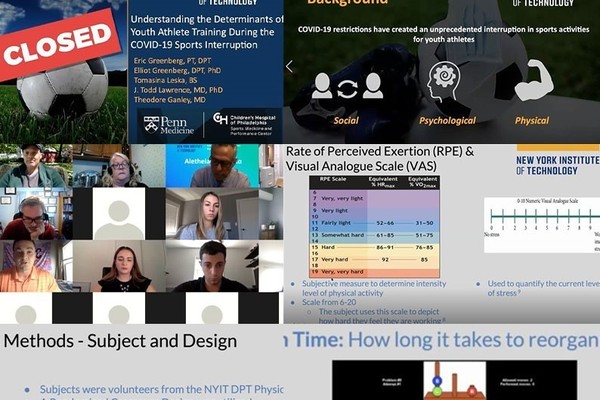This screenshot has height=400, width=600.
Task: Click the Psychological head-with-gear icon
Action: click(444, 82)
